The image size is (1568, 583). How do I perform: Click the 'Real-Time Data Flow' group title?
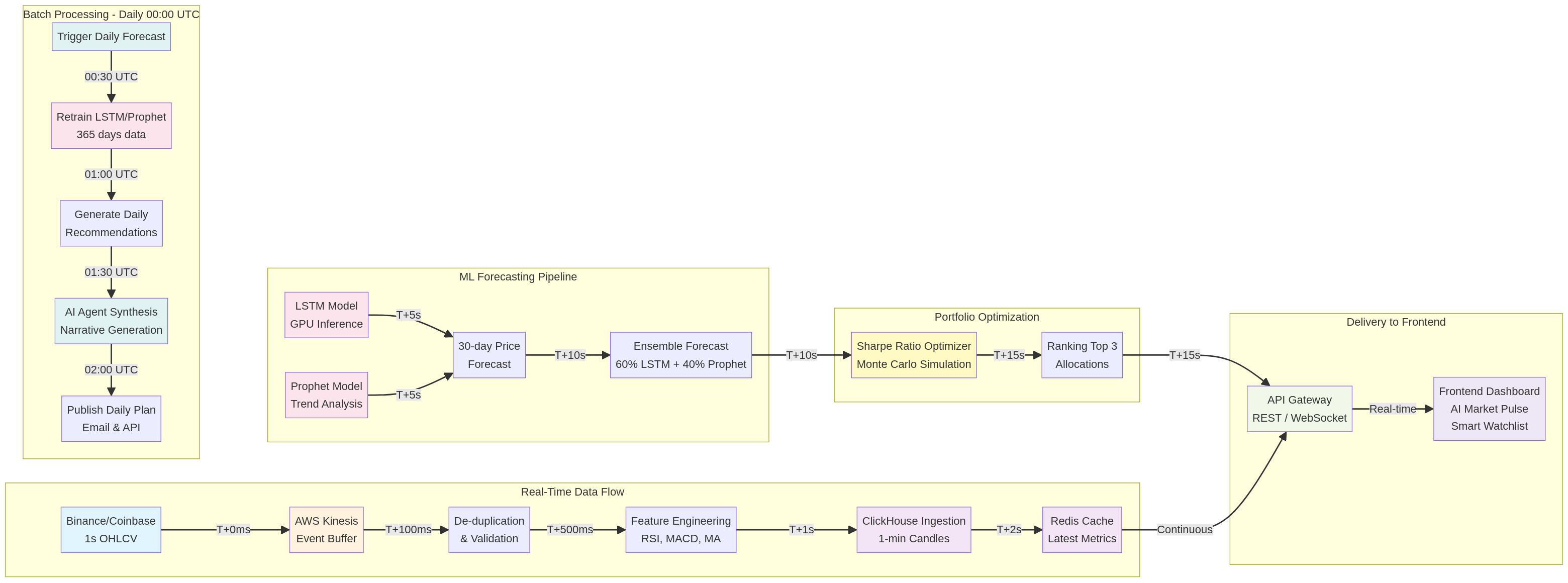pyautogui.click(x=572, y=492)
